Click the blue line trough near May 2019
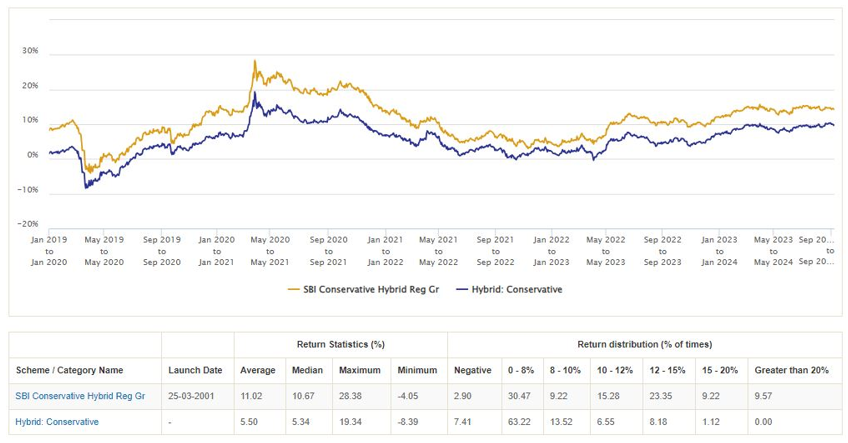Image resolution: width=848 pixels, height=443 pixels. [85, 188]
